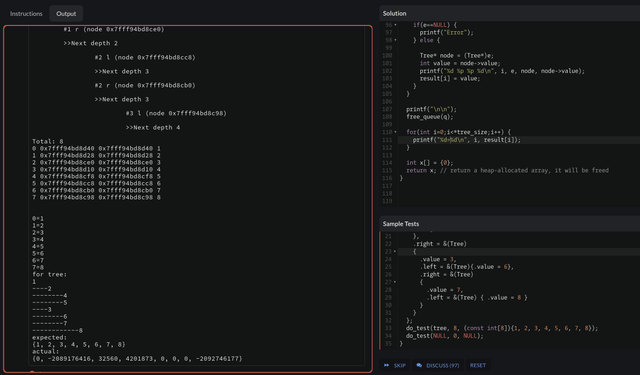Click the 'do_test(tree, 8, ...' line
640x375 pixels.
(x=502, y=328)
